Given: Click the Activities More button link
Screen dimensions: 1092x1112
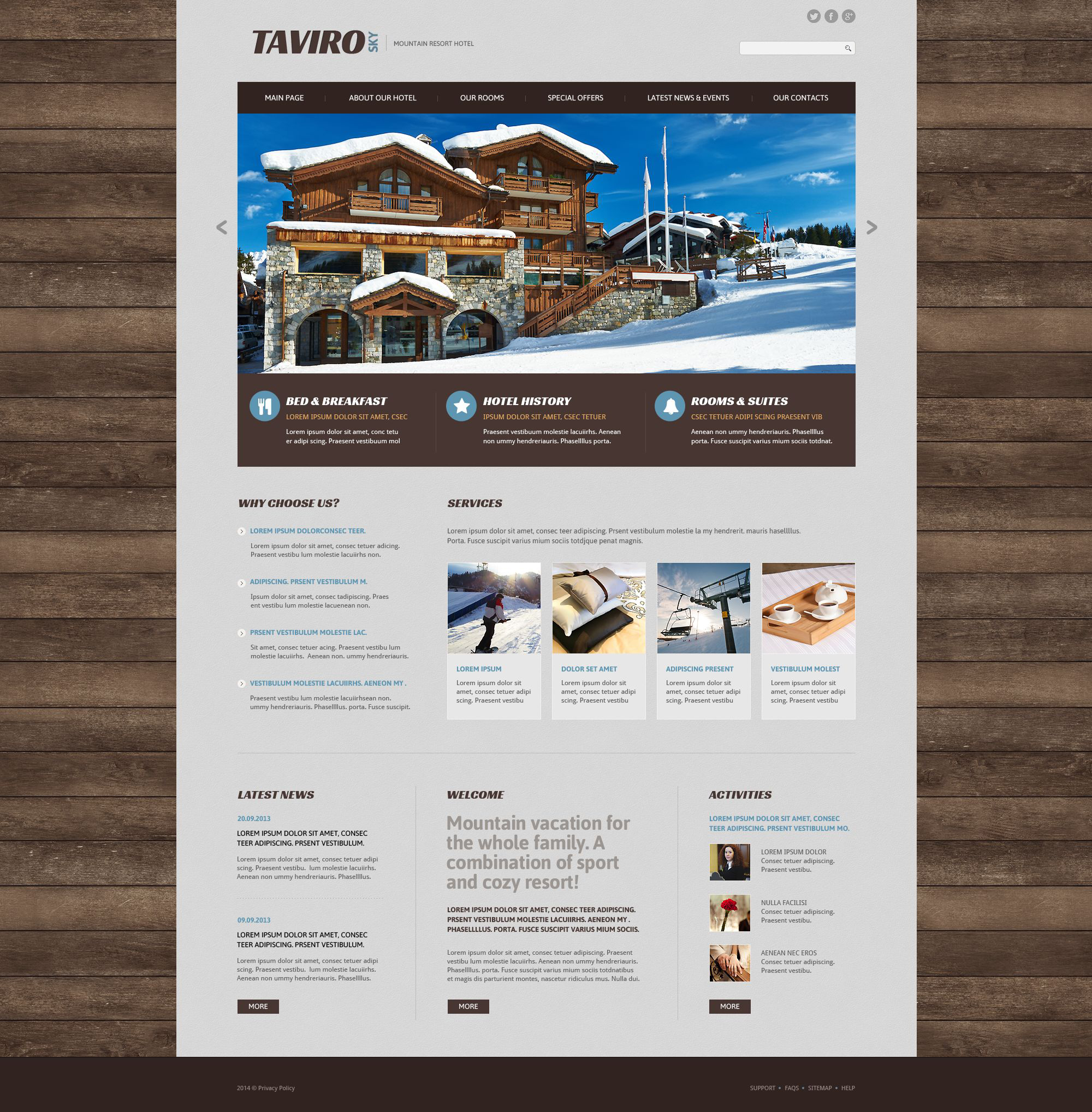Looking at the screenshot, I should coord(730,1006).
